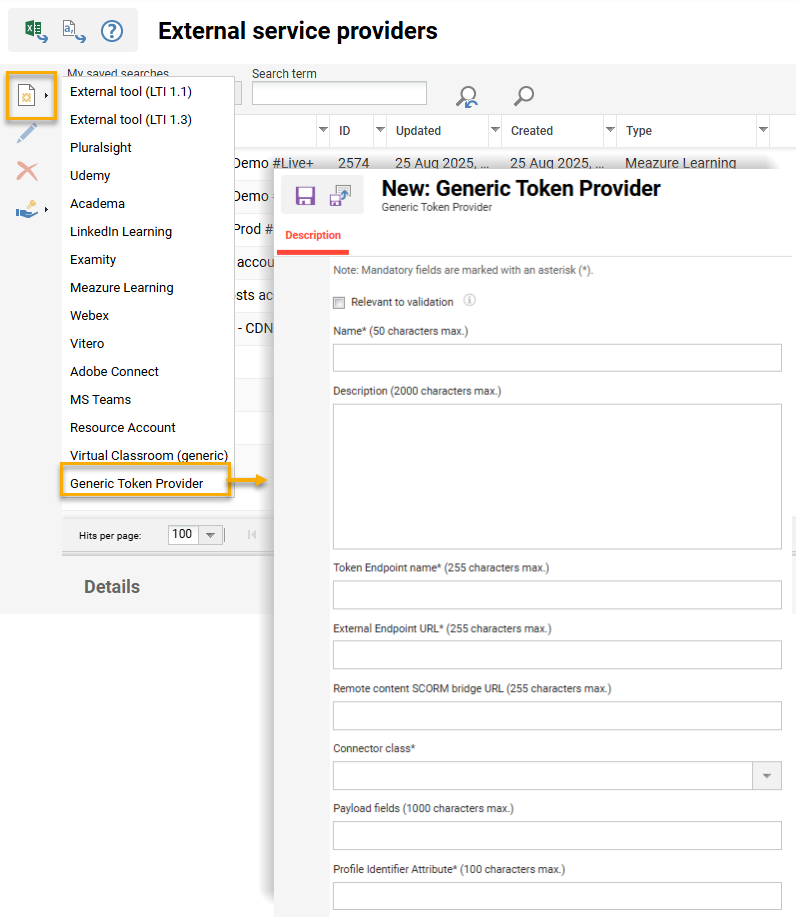Open the filter arrow after Type column

763,129
